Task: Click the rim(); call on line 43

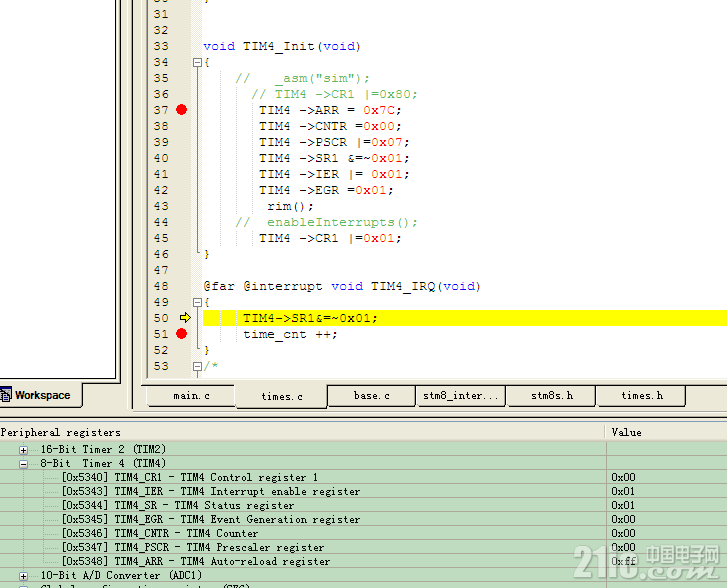Action: (x=290, y=206)
